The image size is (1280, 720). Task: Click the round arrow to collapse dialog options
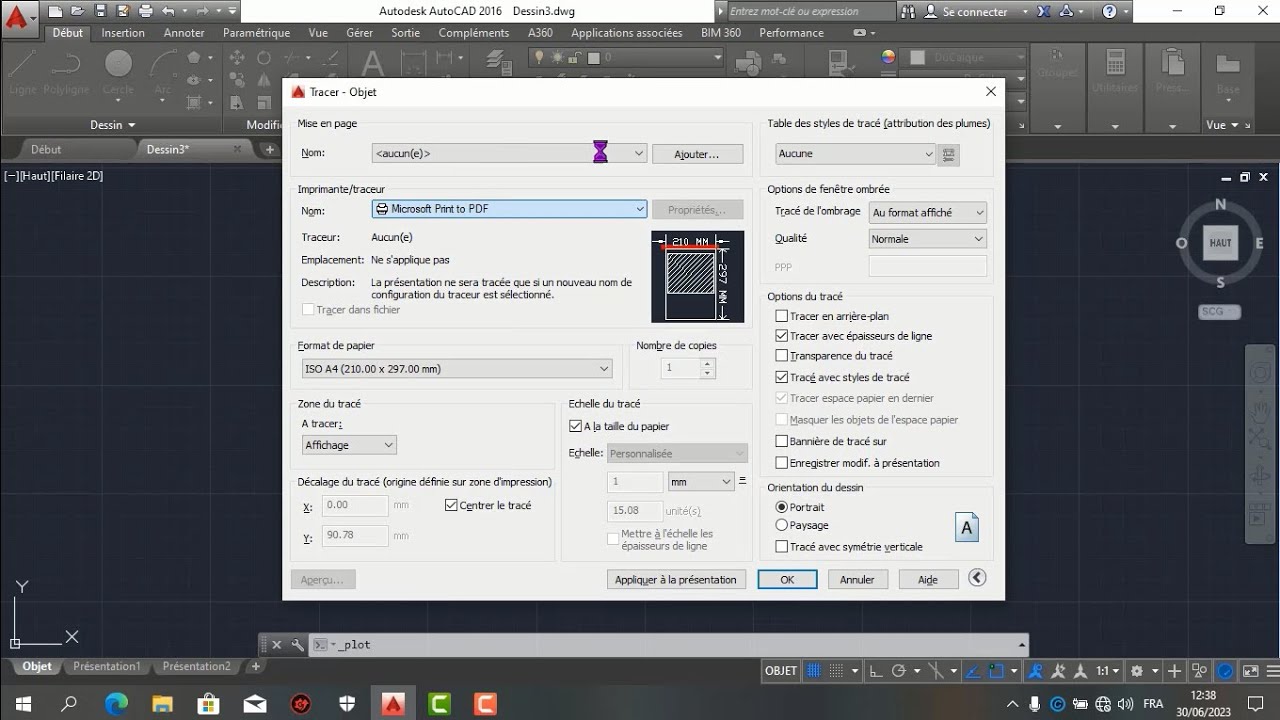tap(977, 578)
